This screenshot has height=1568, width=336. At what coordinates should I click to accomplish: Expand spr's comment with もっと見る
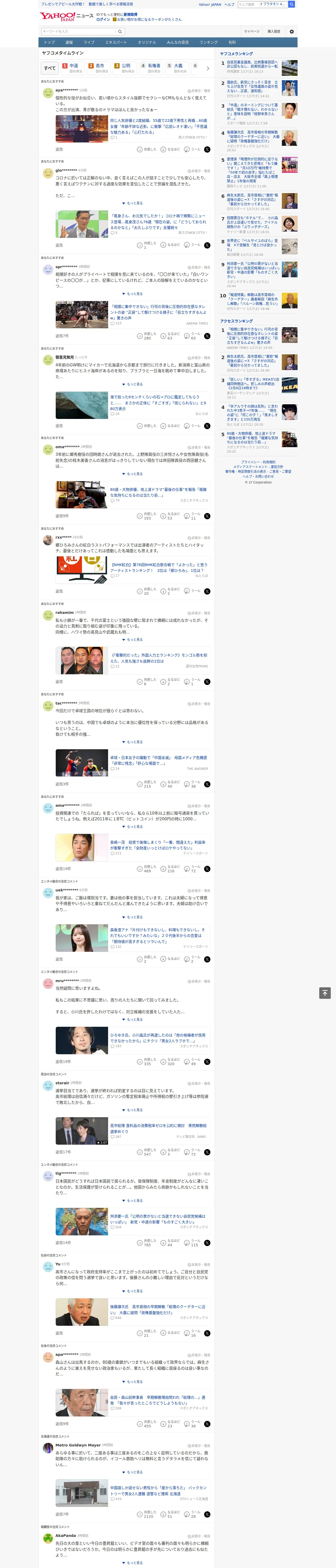point(132,293)
